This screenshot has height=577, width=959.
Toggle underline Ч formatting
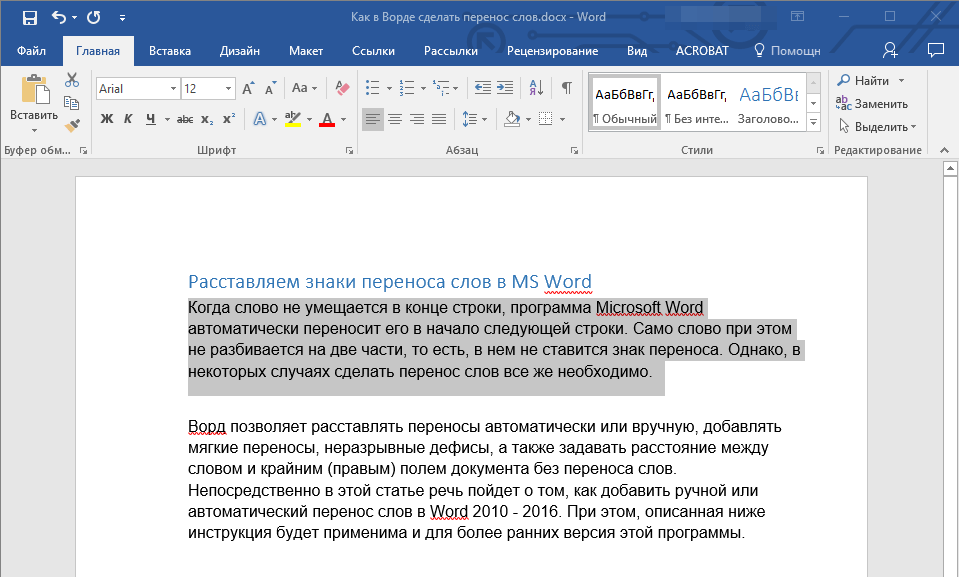(150, 119)
